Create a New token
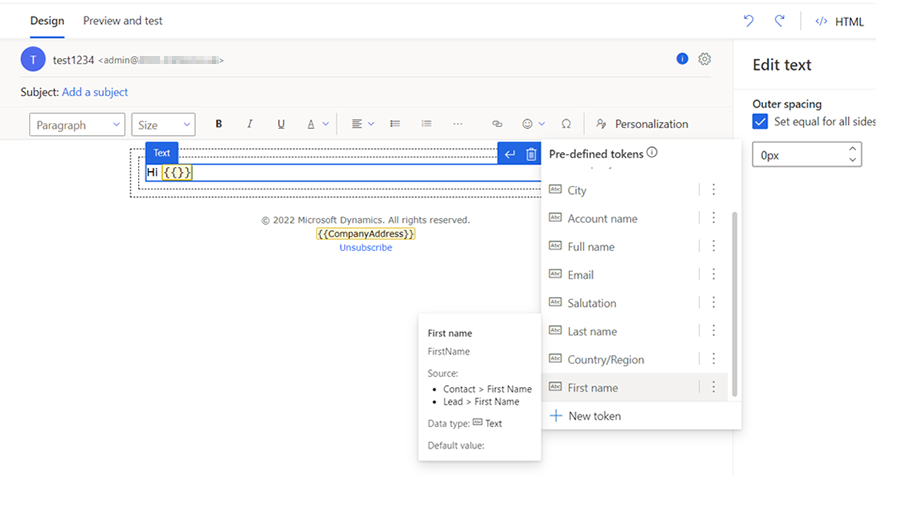 point(594,416)
